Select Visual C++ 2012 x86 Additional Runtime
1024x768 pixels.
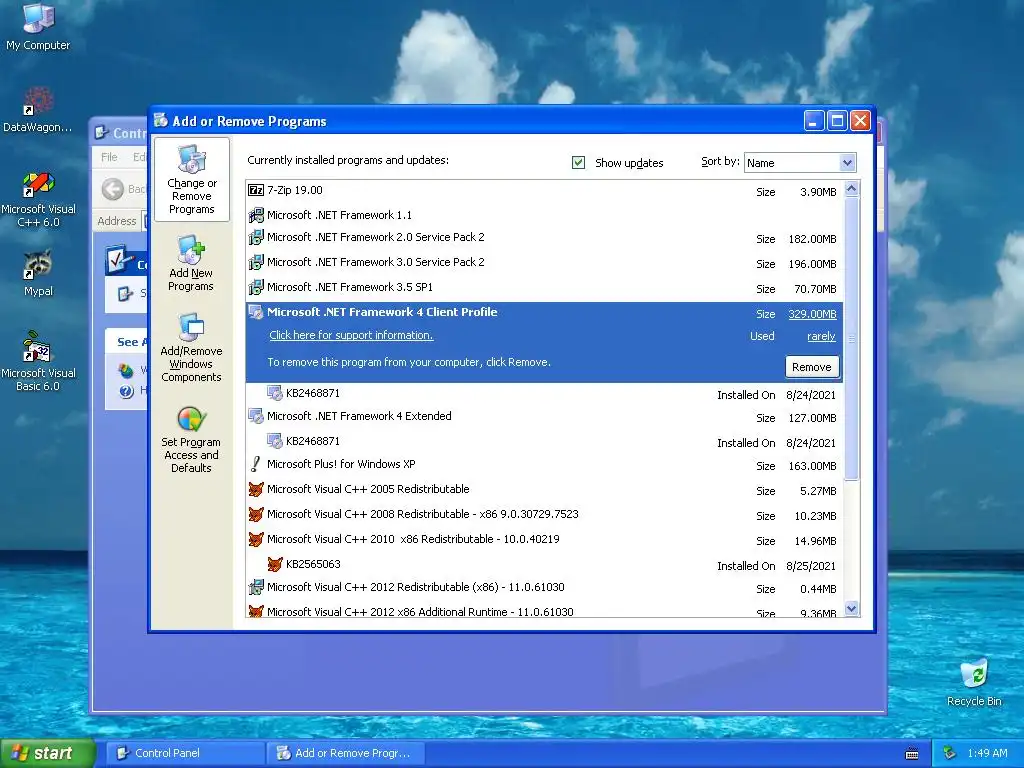545,611
